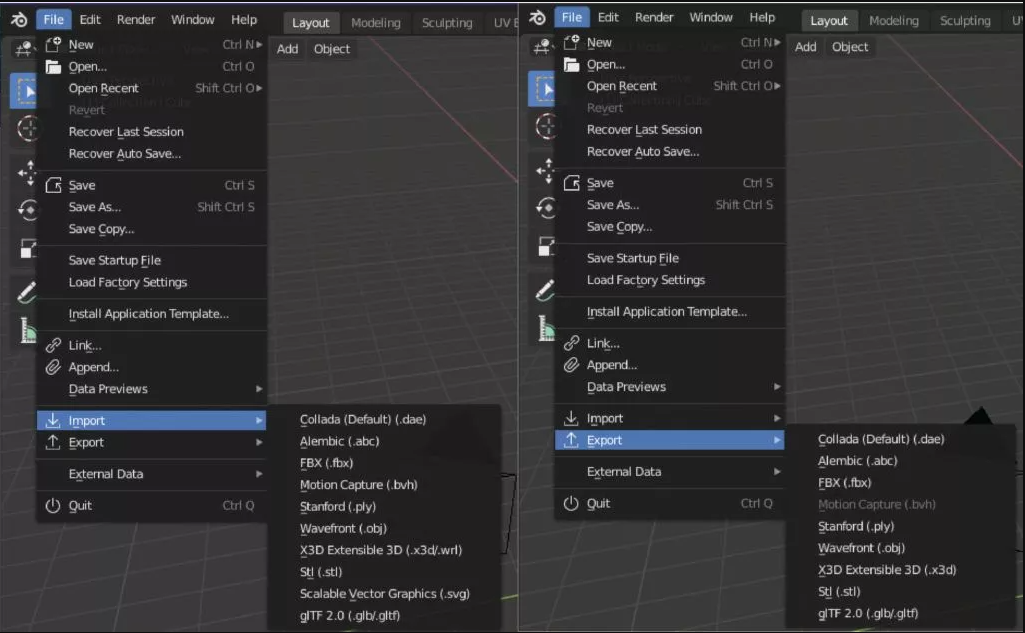This screenshot has height=633, width=1025.
Task: Expand Import submenu arrow in right menu
Action: point(777,419)
